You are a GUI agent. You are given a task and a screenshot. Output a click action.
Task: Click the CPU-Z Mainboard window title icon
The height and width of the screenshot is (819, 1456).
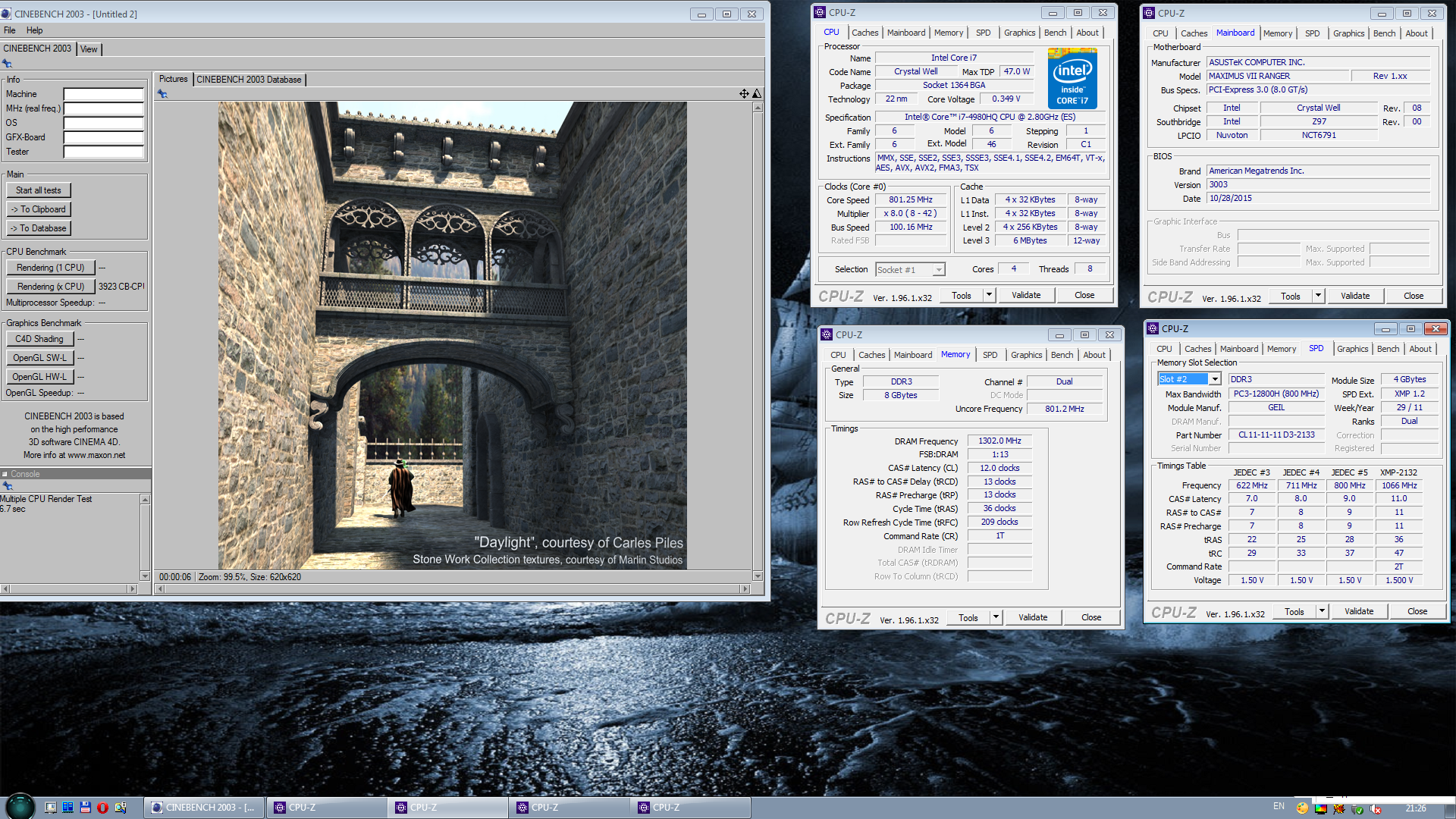[1149, 13]
